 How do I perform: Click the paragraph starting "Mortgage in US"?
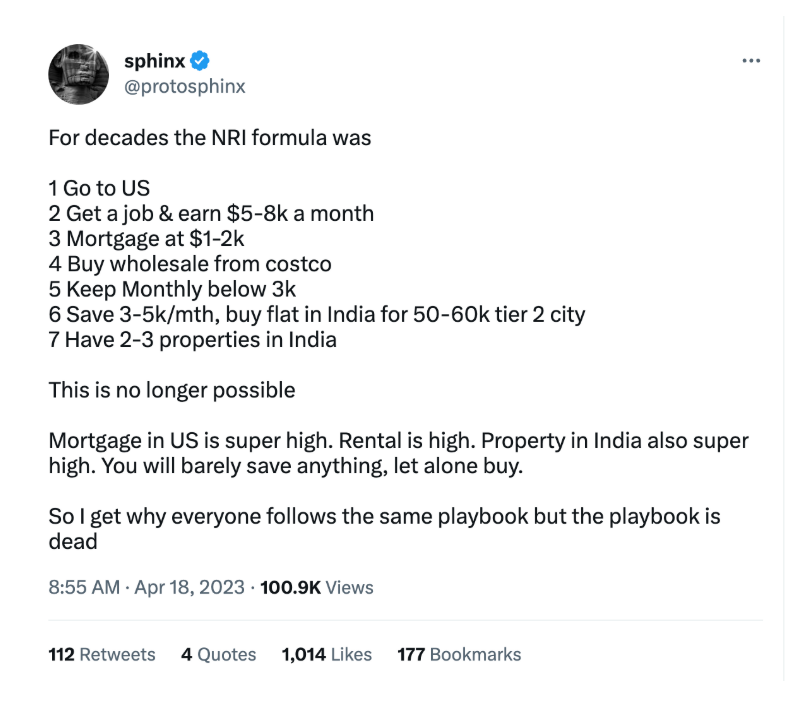click(398, 453)
